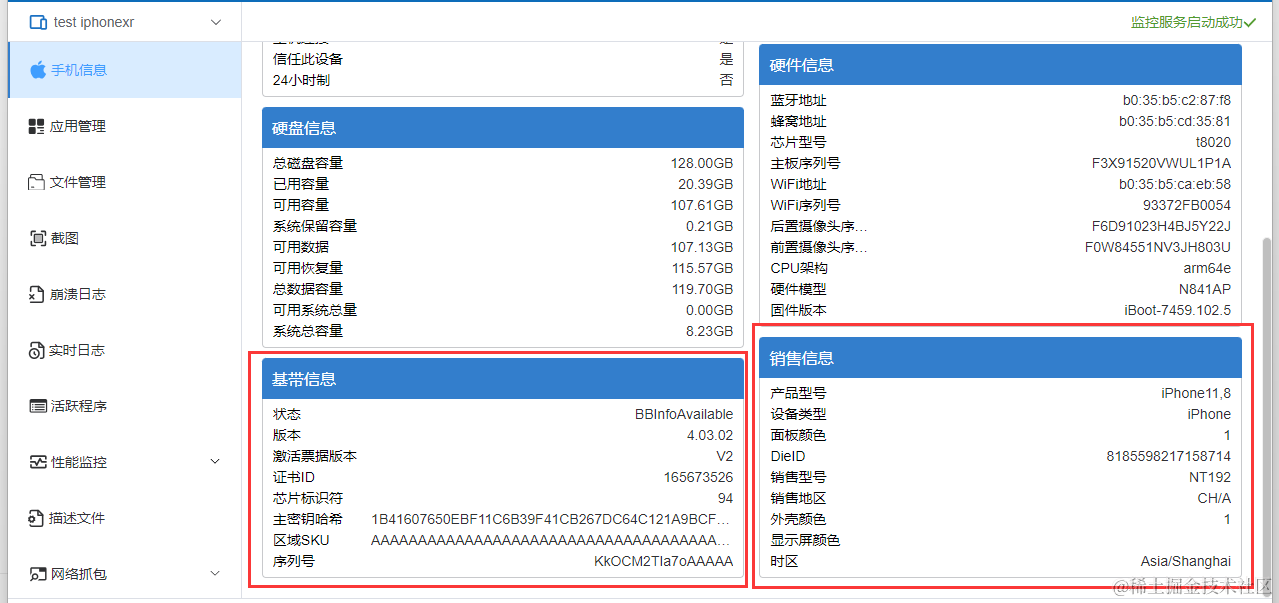
Task: Click the 文件管理 folder icon
Action: coord(37,182)
